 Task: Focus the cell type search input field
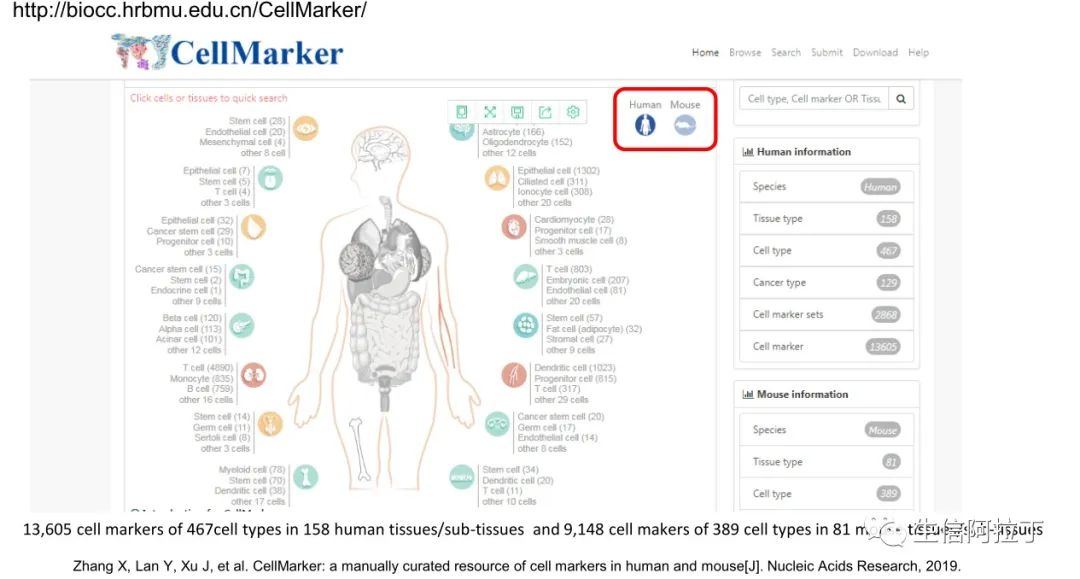[x=814, y=99]
